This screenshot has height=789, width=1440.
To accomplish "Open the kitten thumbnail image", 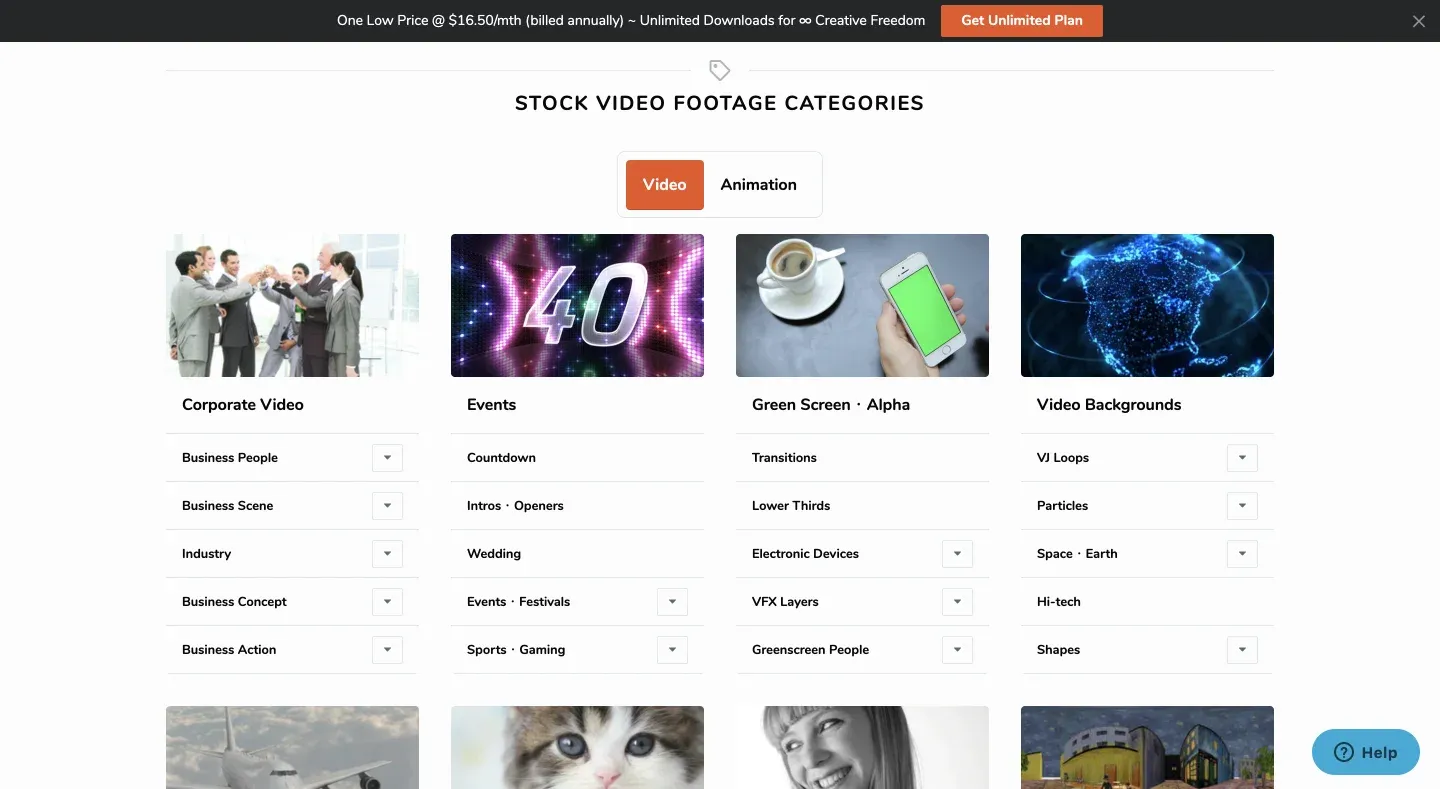I will tap(577, 747).
